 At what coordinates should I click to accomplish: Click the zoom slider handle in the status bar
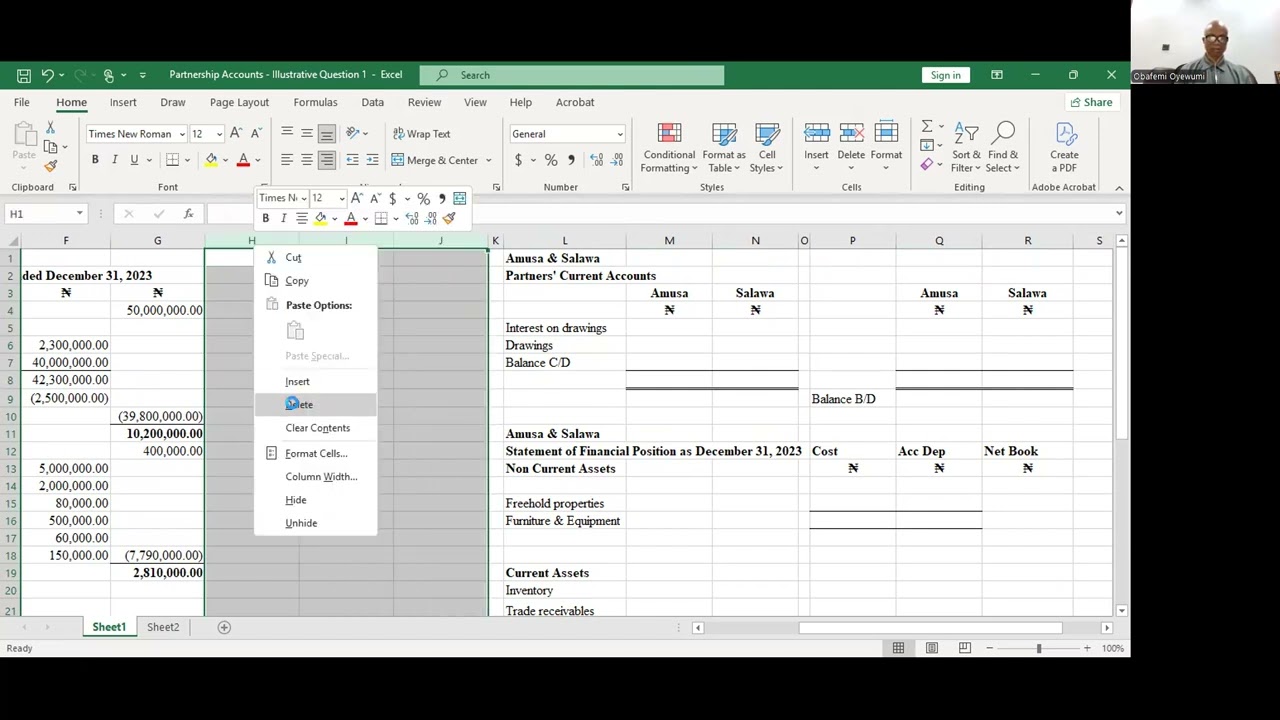click(x=1038, y=648)
